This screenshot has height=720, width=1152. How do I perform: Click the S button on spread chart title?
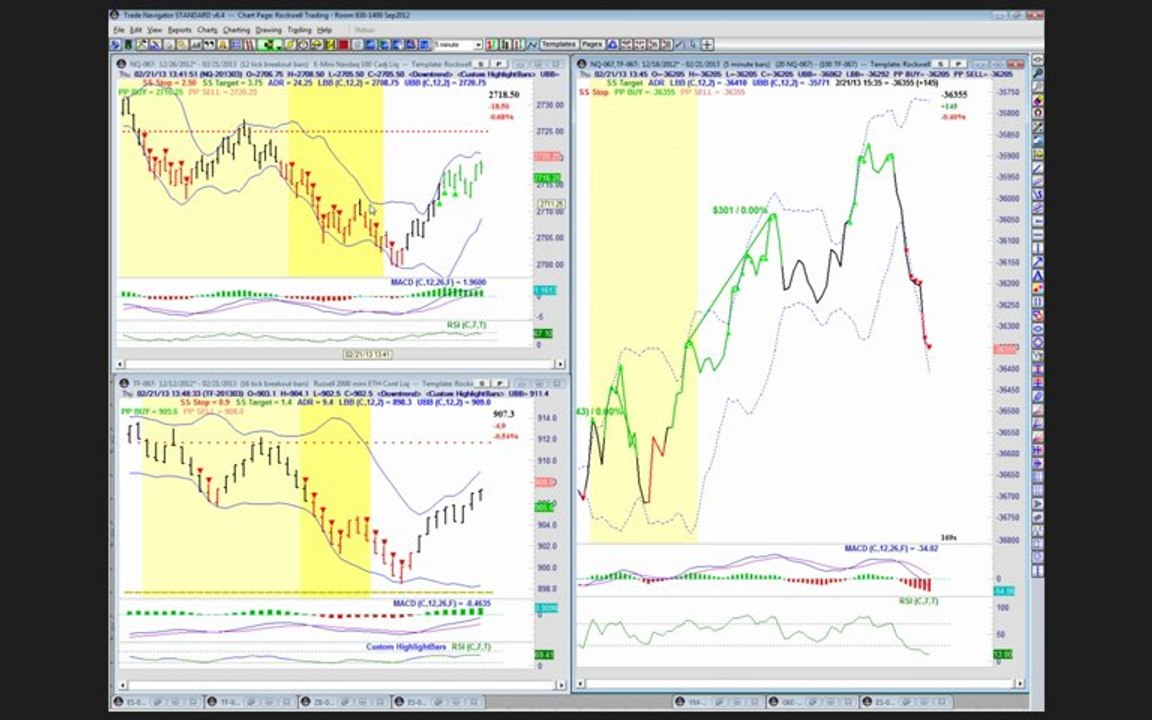point(940,64)
